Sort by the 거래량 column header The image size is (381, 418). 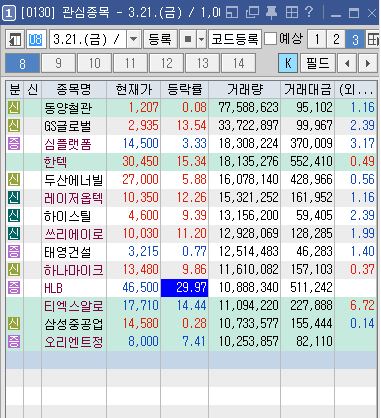pyautogui.click(x=245, y=89)
